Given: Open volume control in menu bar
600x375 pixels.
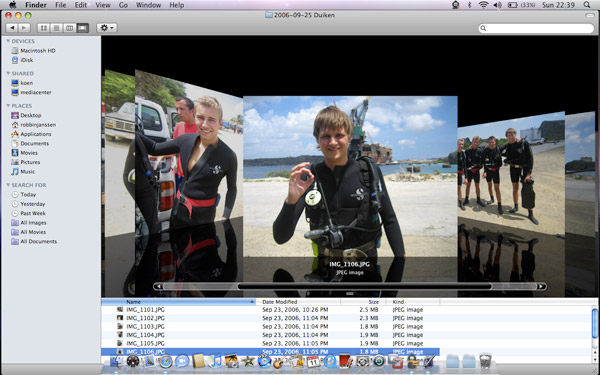Looking at the screenshot, I should (497, 5).
